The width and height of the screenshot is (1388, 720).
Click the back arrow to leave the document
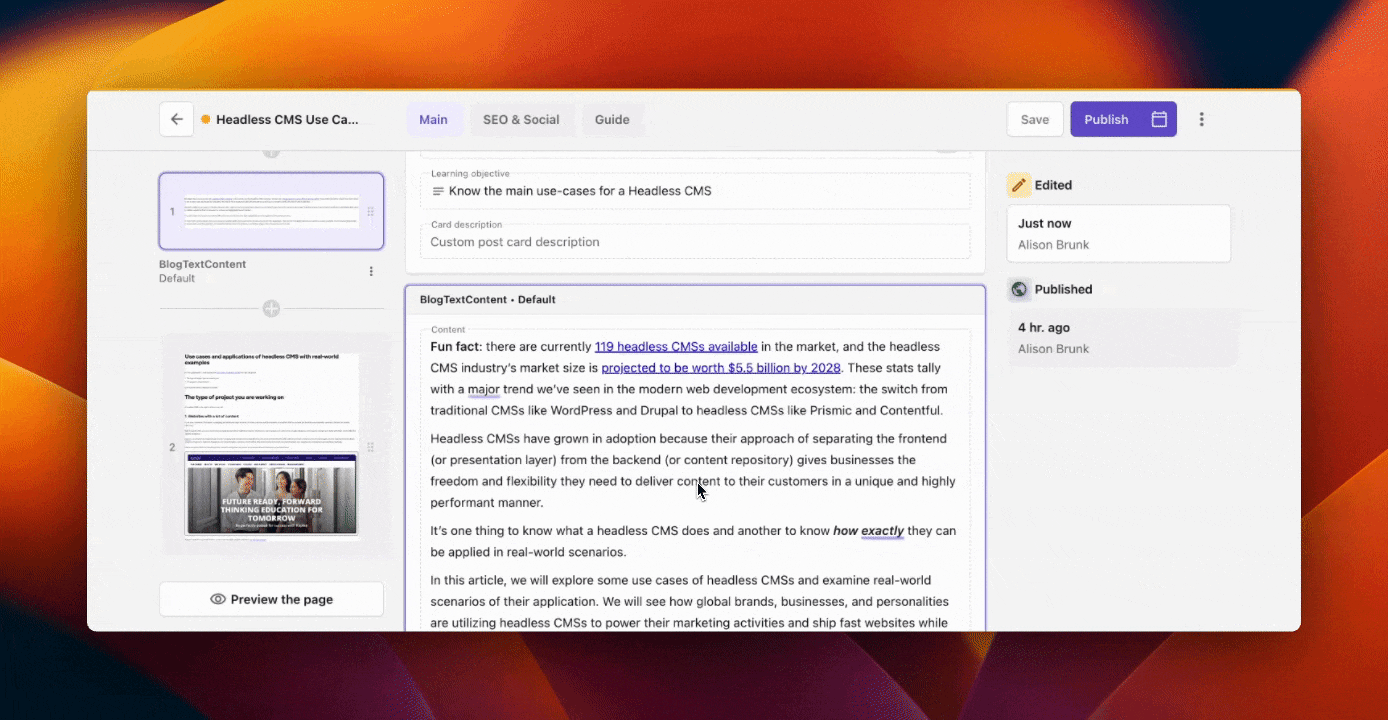tap(176, 118)
